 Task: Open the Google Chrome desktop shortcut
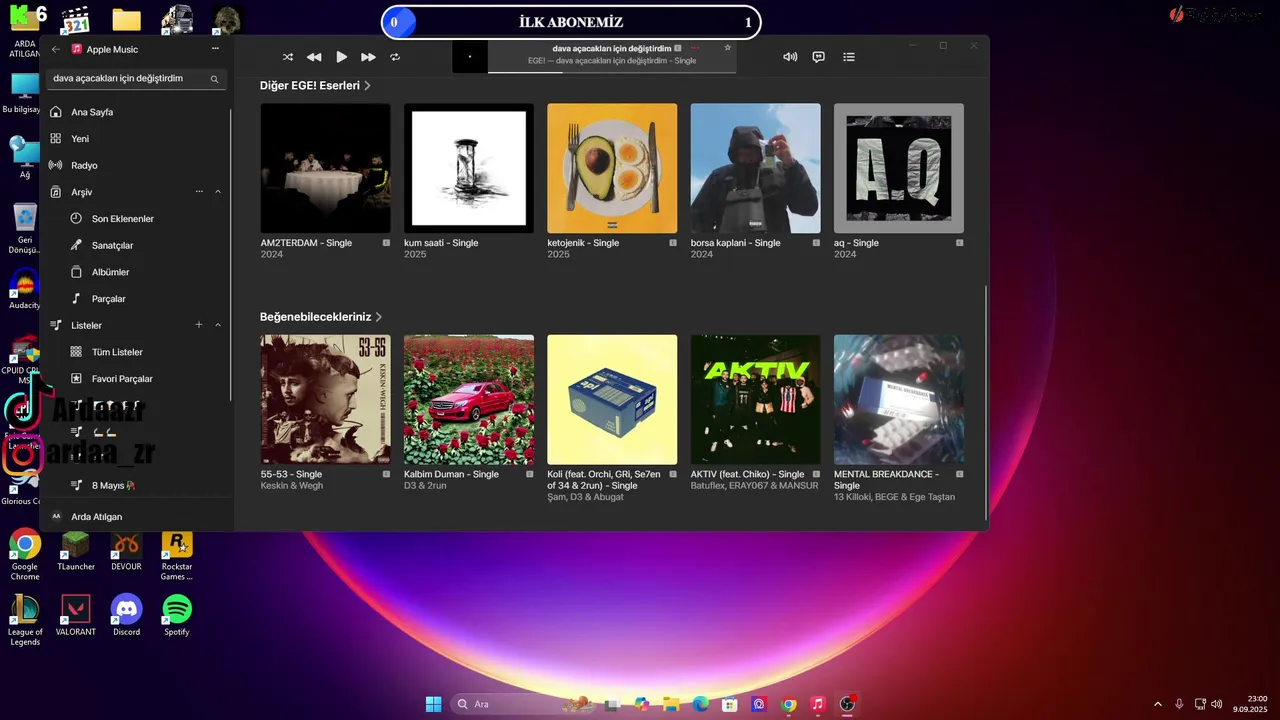[x=25, y=556]
